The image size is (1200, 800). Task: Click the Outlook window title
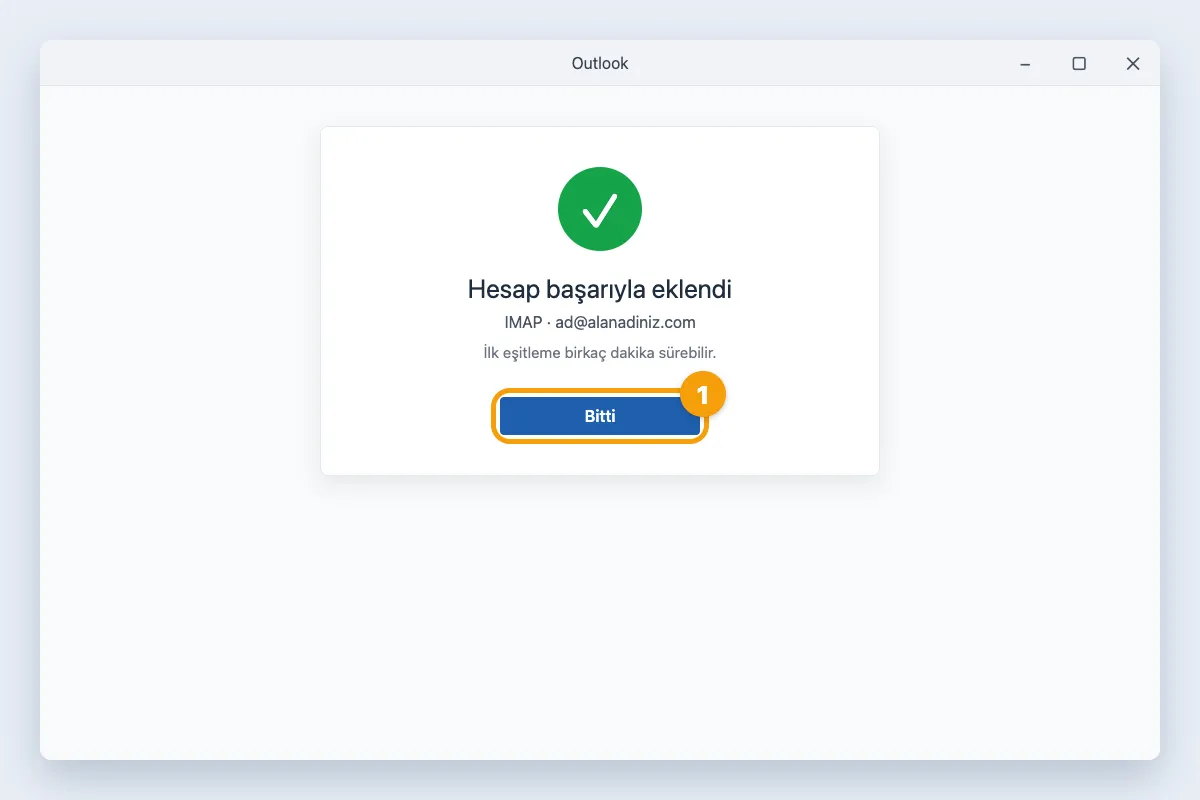pos(600,63)
